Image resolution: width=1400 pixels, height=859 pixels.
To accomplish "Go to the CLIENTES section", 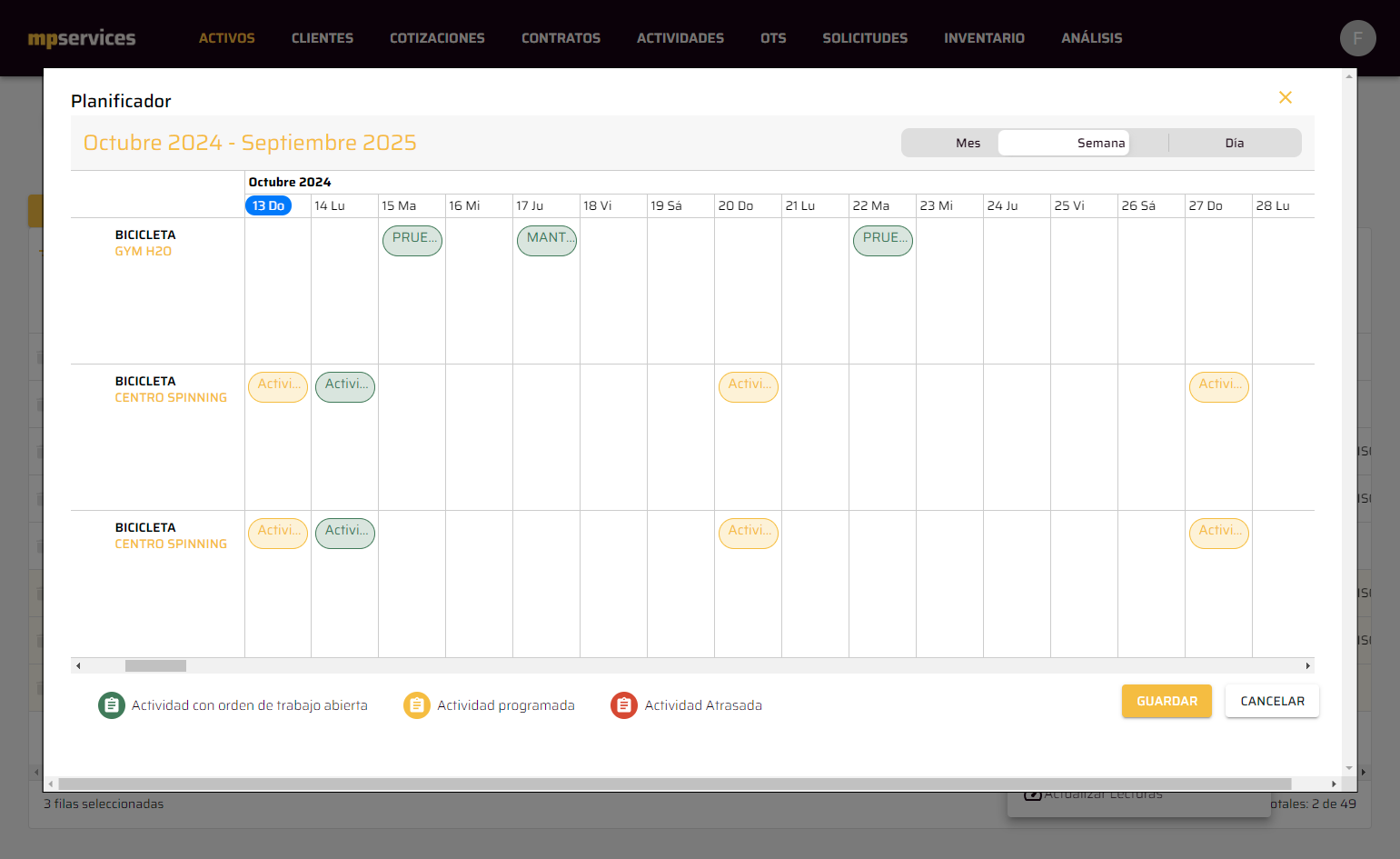I will (x=323, y=38).
